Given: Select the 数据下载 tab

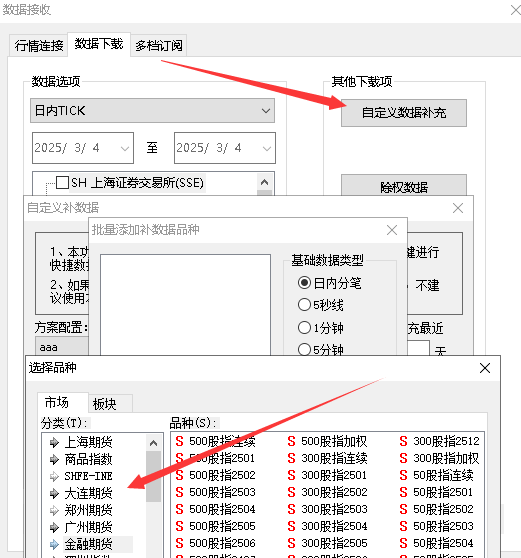Looking at the screenshot, I should [x=99, y=44].
